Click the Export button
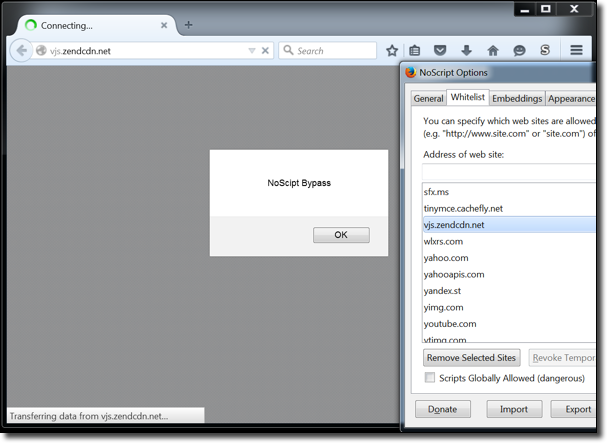 (x=574, y=409)
